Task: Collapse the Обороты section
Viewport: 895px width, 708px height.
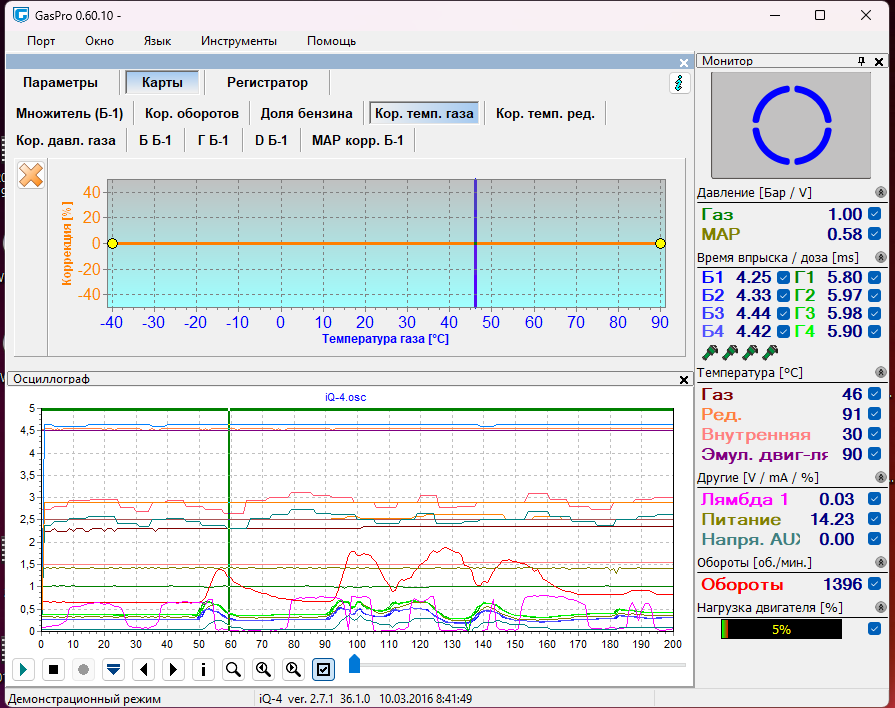Action: [881, 563]
